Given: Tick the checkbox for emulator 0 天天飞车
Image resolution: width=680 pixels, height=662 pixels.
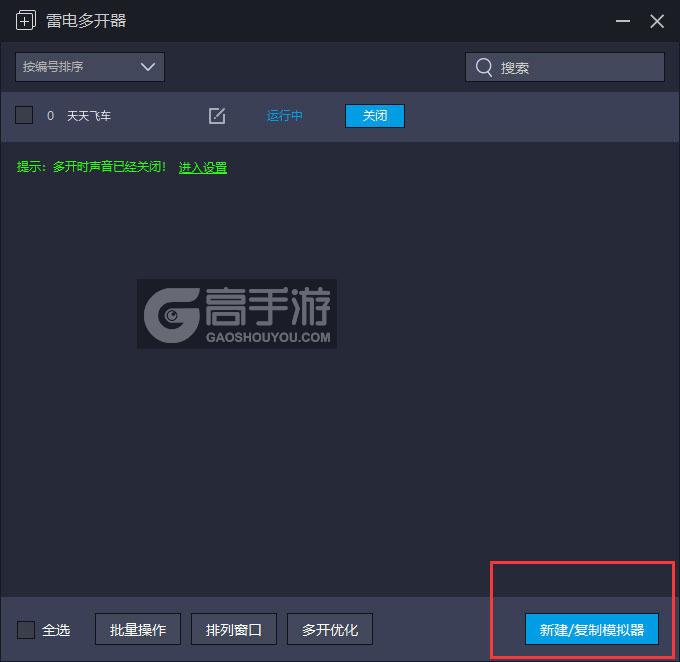Looking at the screenshot, I should point(24,115).
